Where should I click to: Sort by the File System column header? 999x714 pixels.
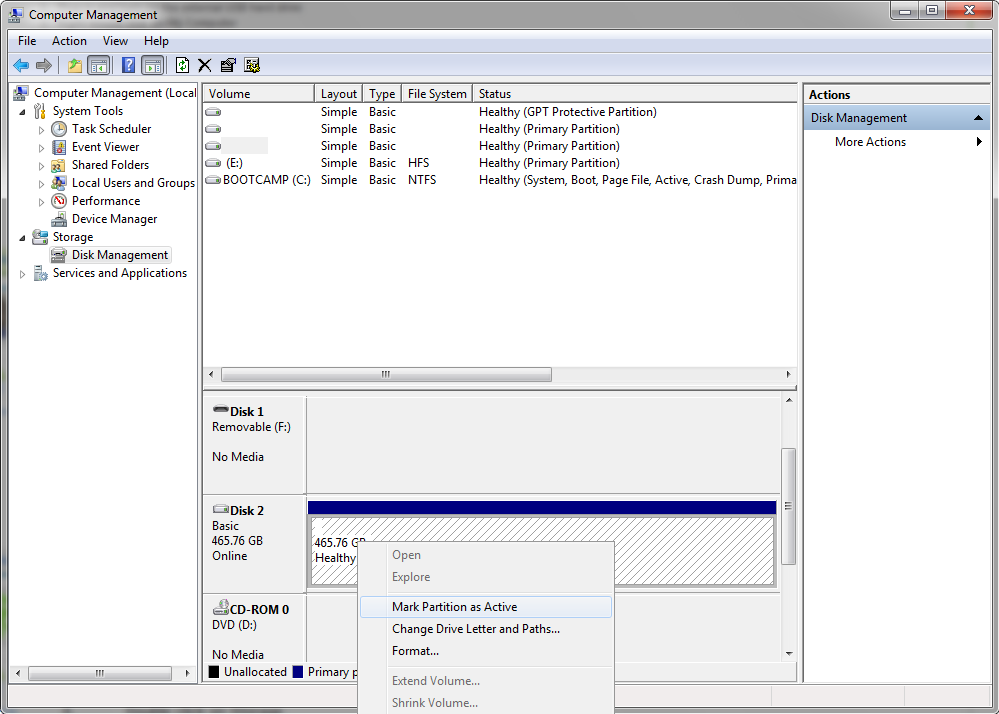pyautogui.click(x=437, y=94)
